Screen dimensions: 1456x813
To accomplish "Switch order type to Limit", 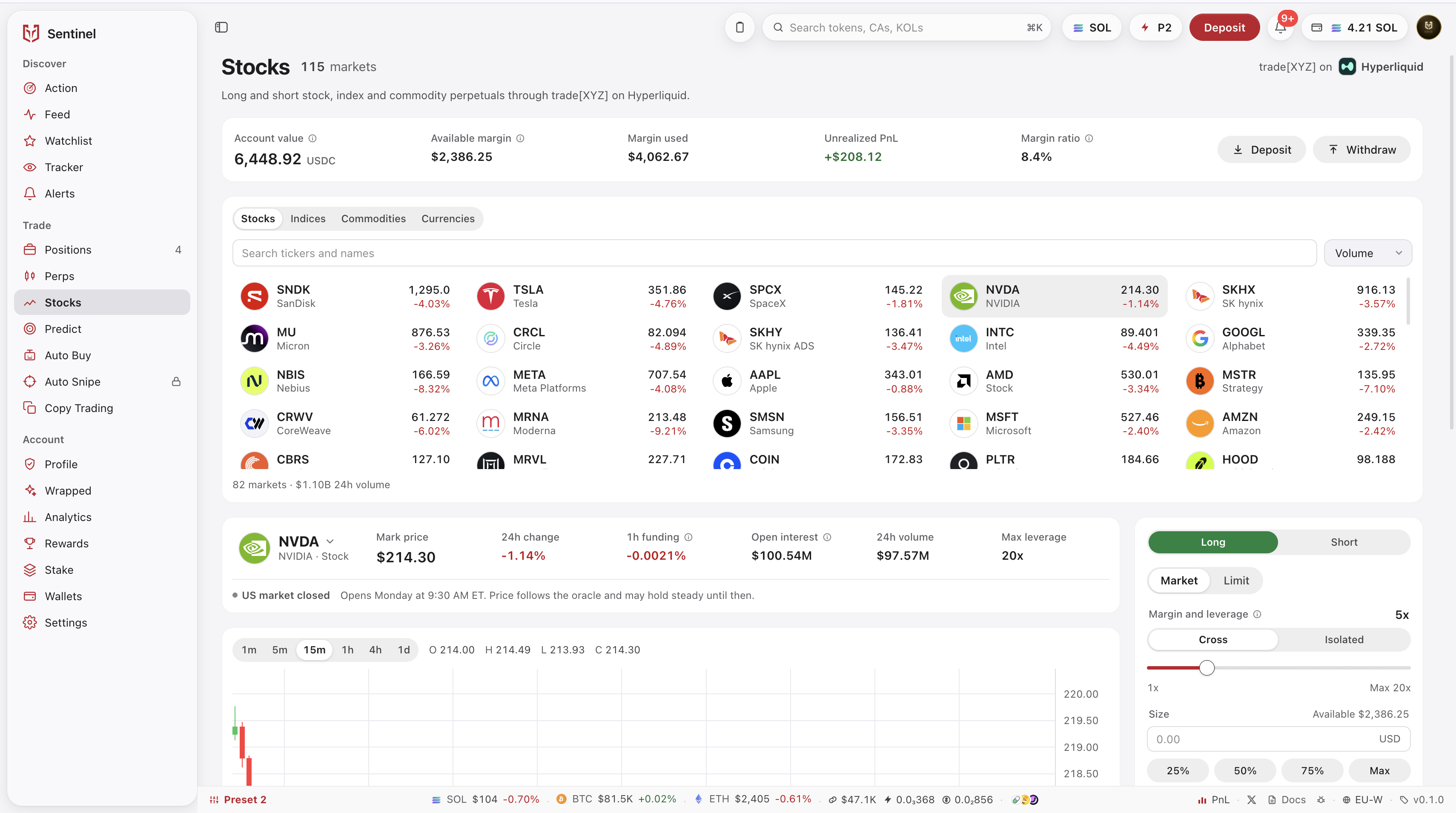I will point(1236,581).
